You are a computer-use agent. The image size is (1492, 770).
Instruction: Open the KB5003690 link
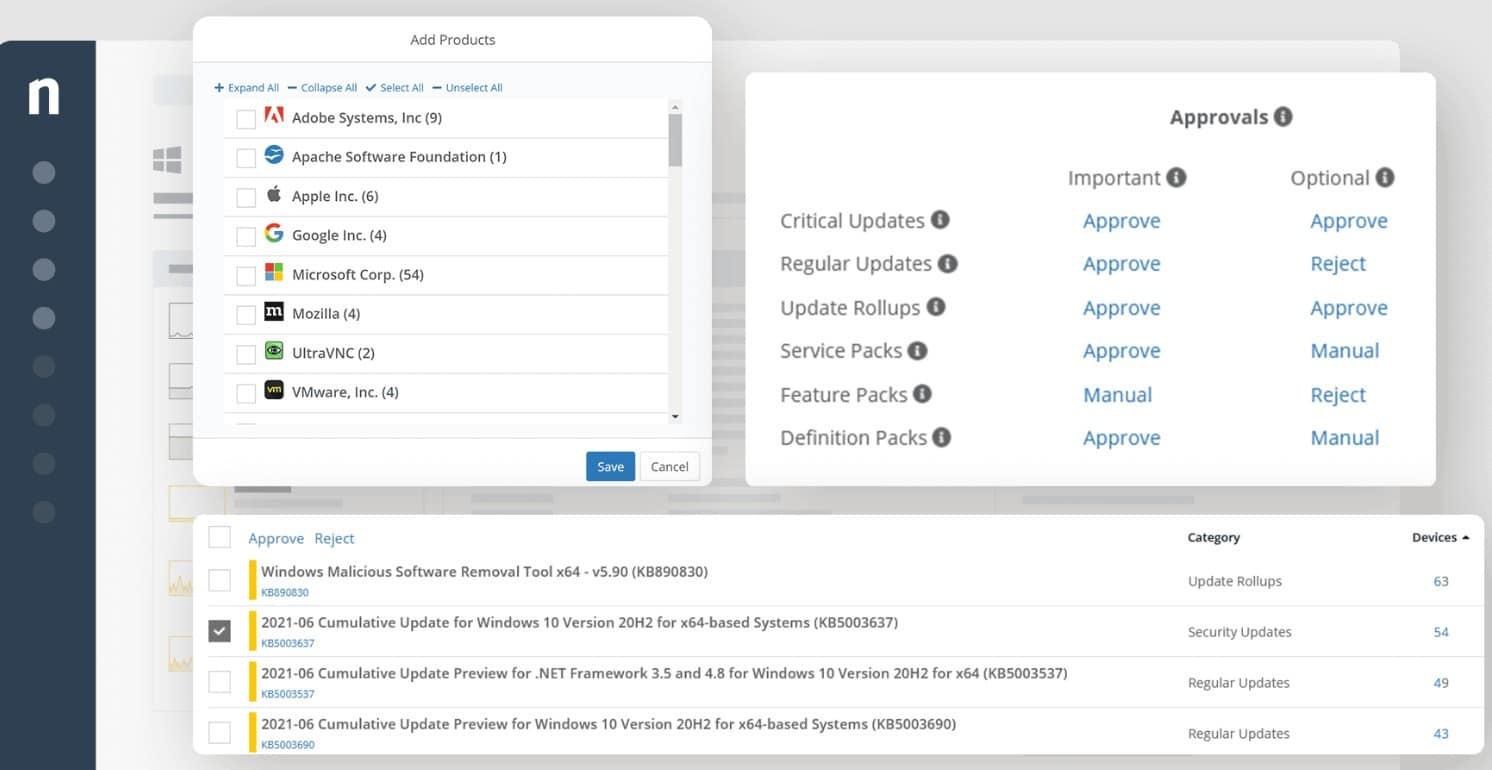tap(288, 745)
